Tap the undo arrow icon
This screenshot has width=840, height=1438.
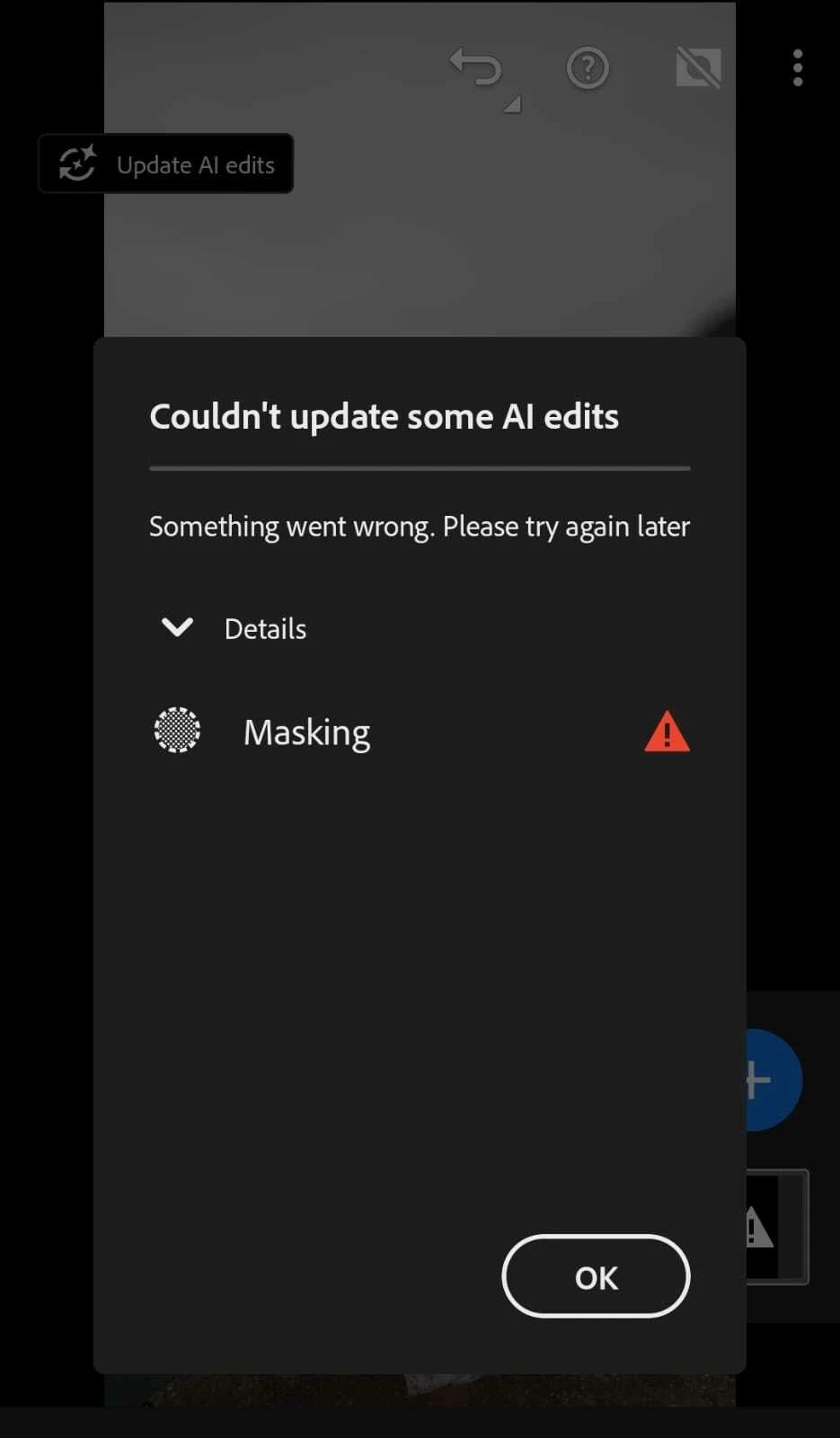coord(475,67)
